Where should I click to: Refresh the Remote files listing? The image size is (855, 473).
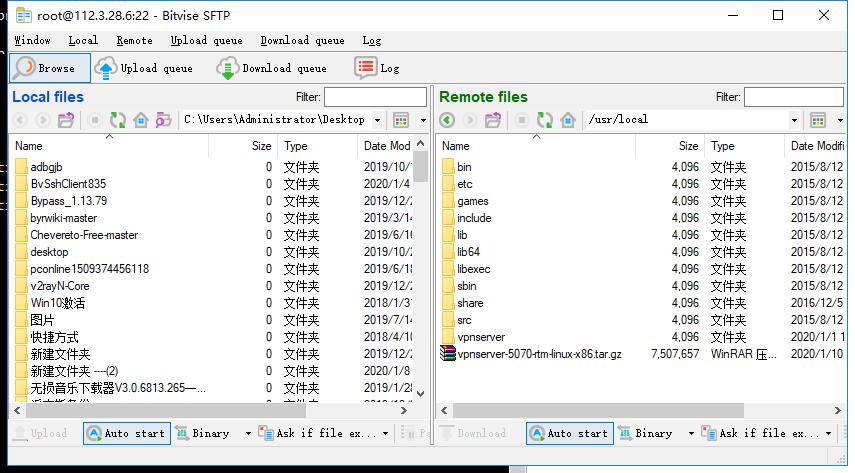tap(545, 120)
